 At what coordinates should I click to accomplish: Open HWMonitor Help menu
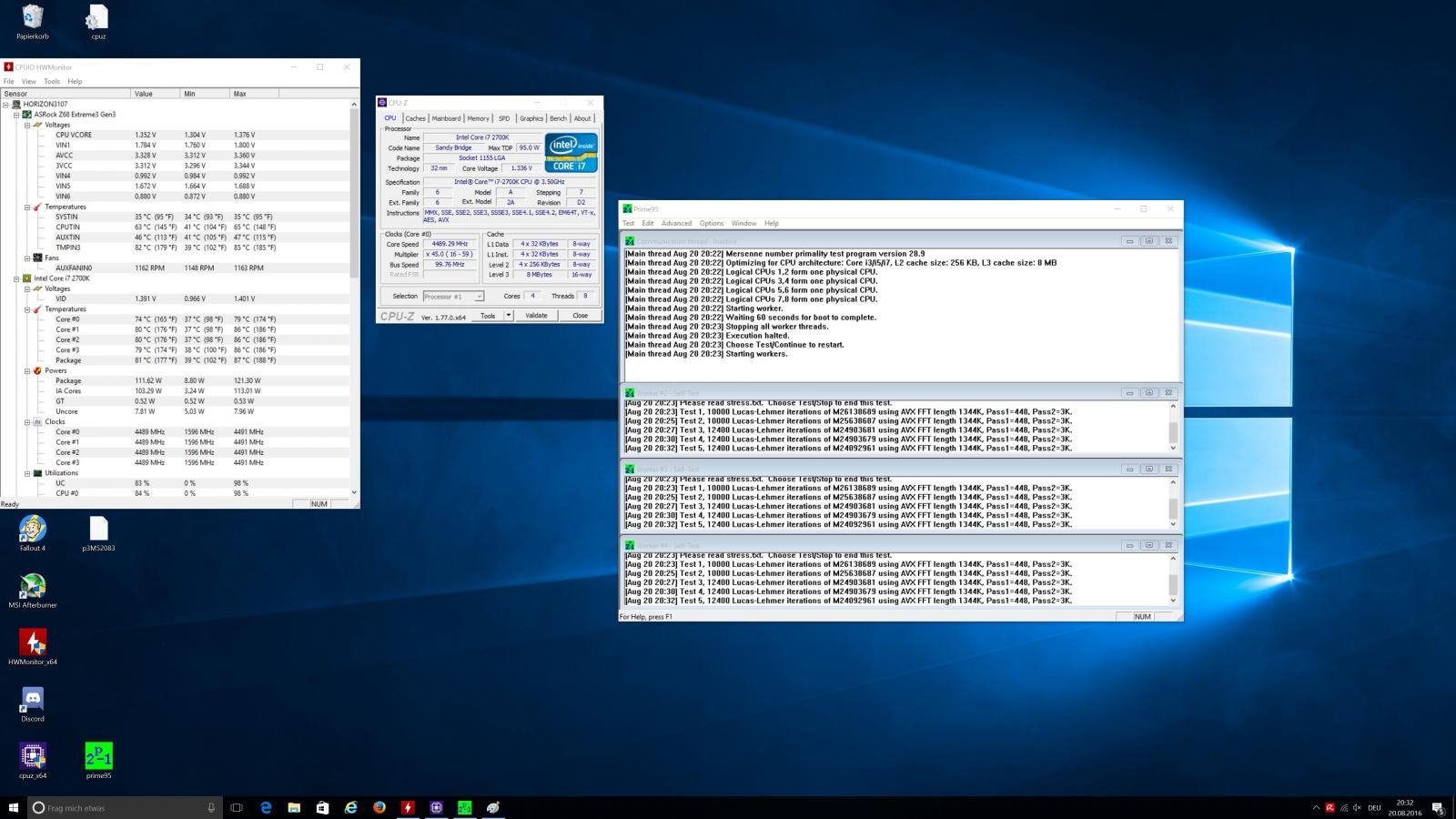(x=75, y=81)
